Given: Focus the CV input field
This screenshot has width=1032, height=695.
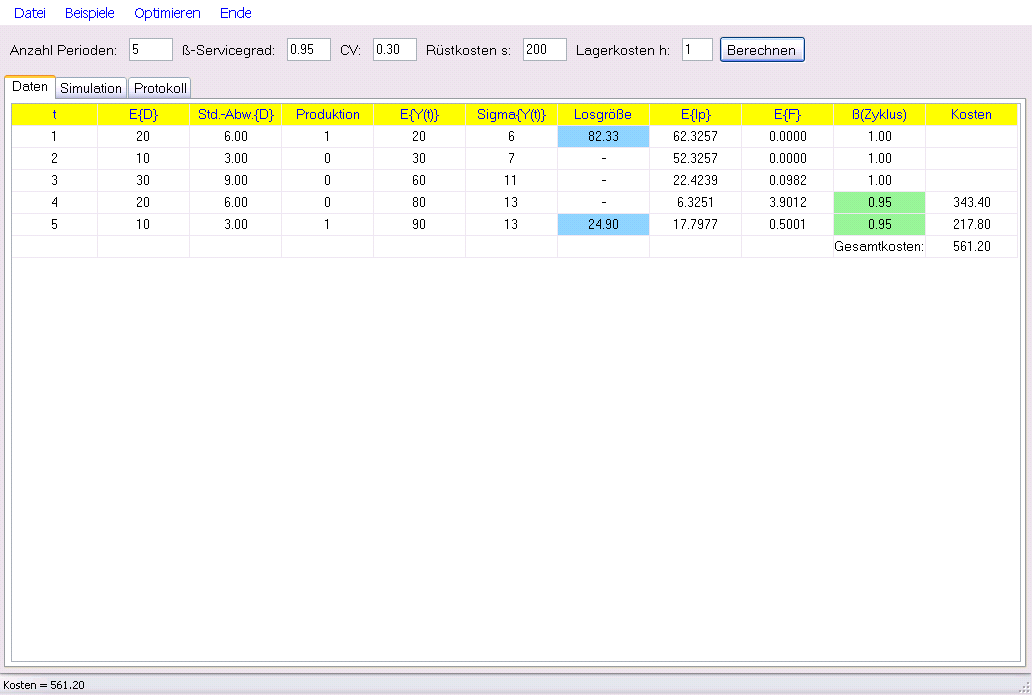Looking at the screenshot, I should point(394,49).
